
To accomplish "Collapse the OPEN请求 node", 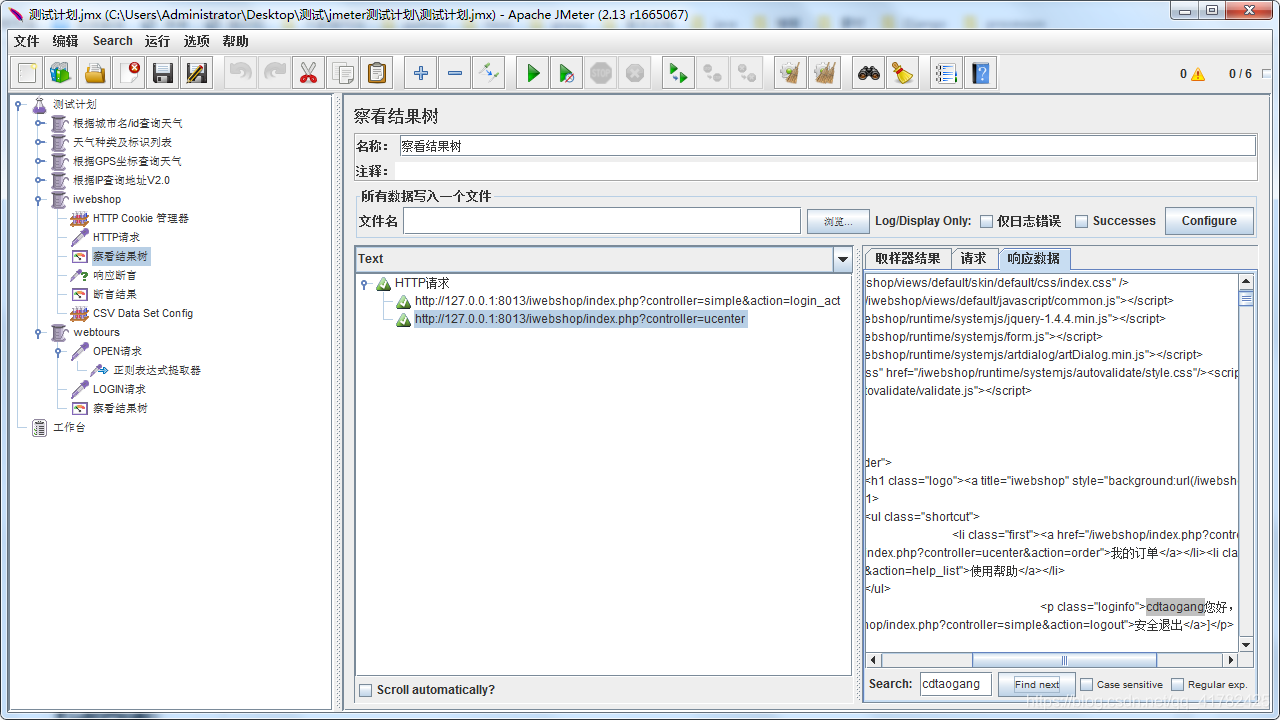I will point(60,351).
